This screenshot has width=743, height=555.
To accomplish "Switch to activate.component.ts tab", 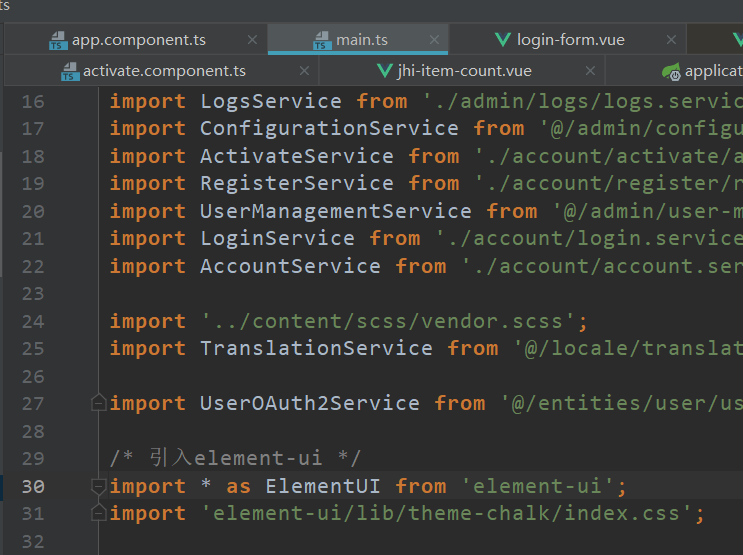I will coord(164,71).
